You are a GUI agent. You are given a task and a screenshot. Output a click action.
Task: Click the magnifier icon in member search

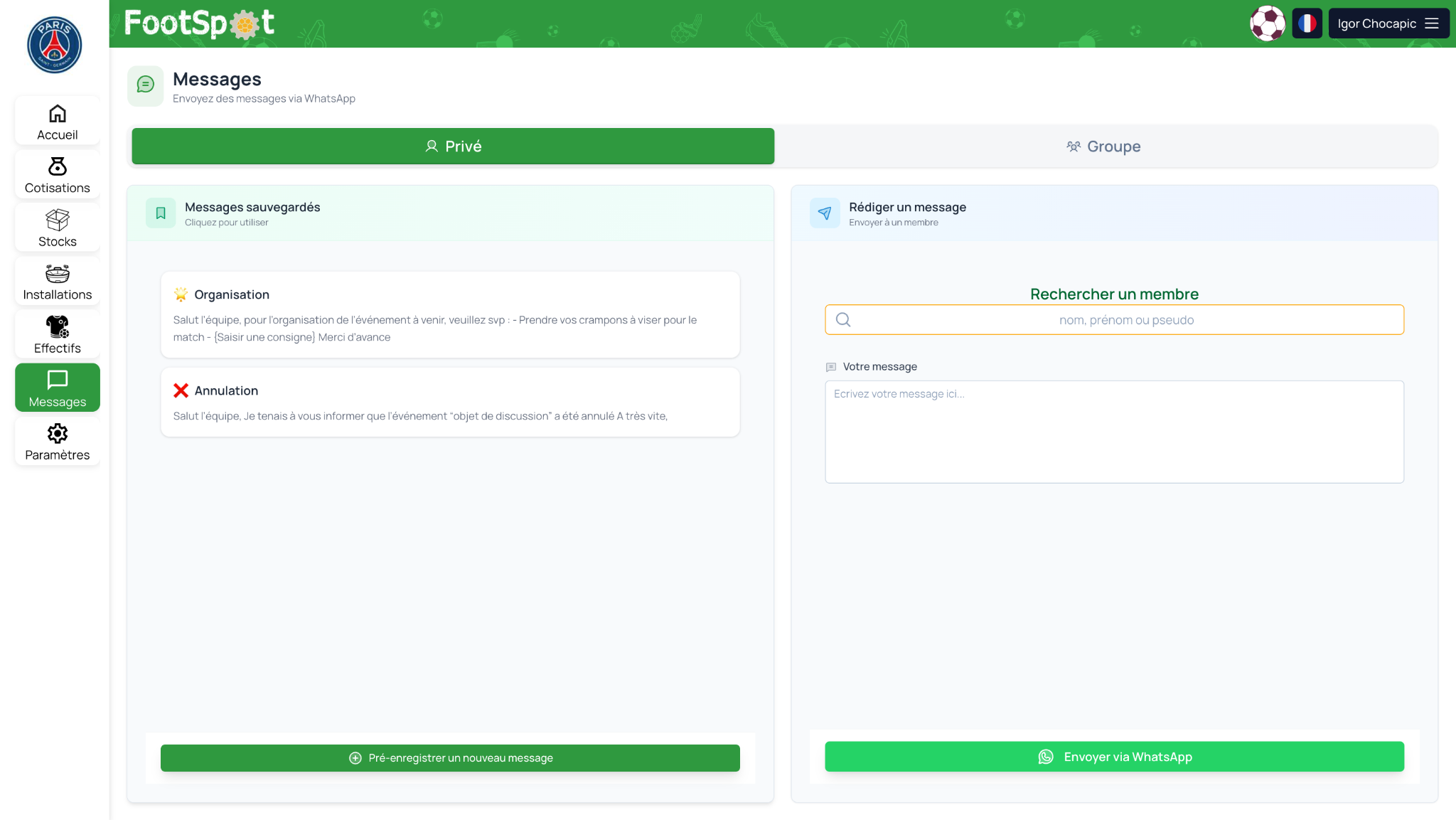click(x=843, y=320)
